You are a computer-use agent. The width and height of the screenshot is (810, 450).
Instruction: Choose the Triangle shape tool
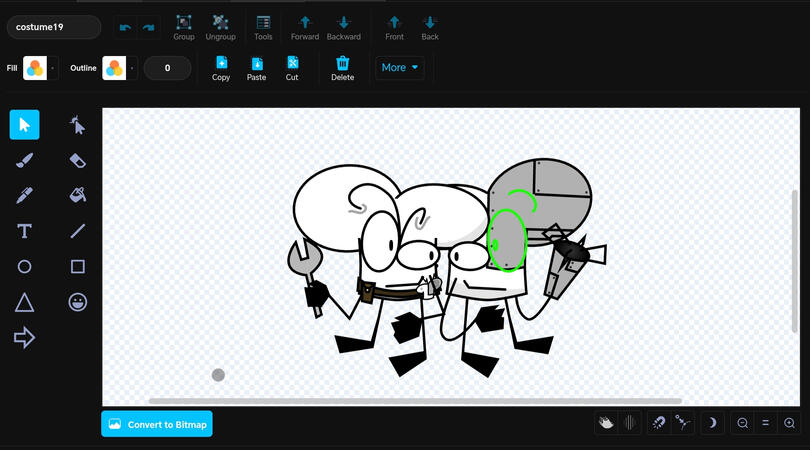(25, 302)
